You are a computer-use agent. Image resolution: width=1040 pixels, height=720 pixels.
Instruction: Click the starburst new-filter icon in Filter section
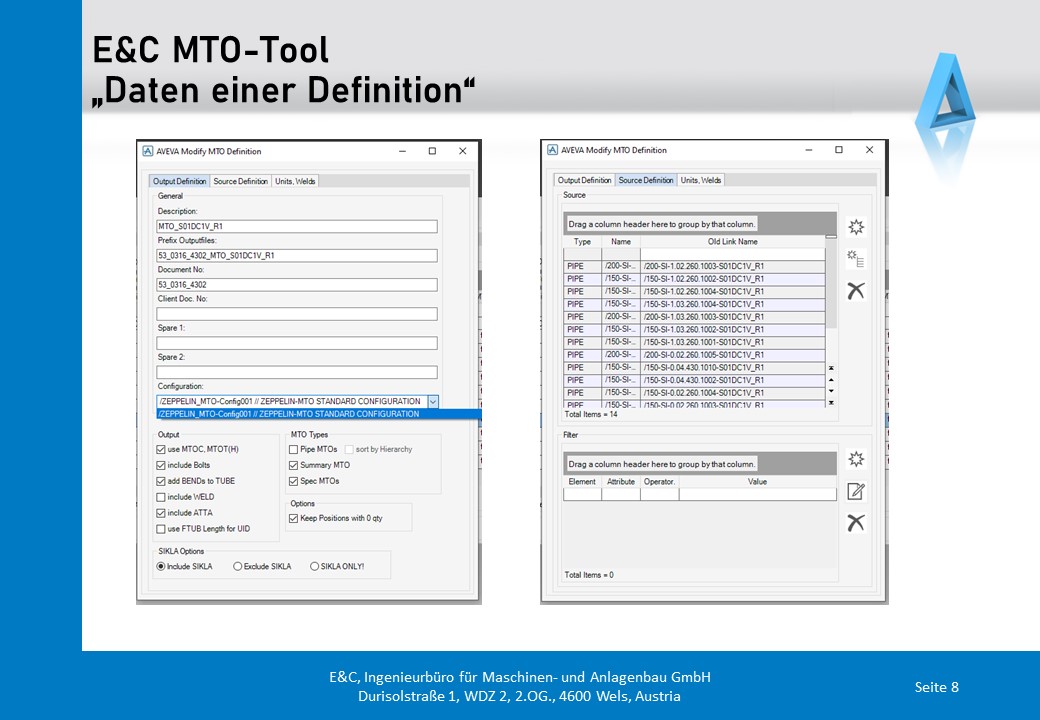pos(855,459)
